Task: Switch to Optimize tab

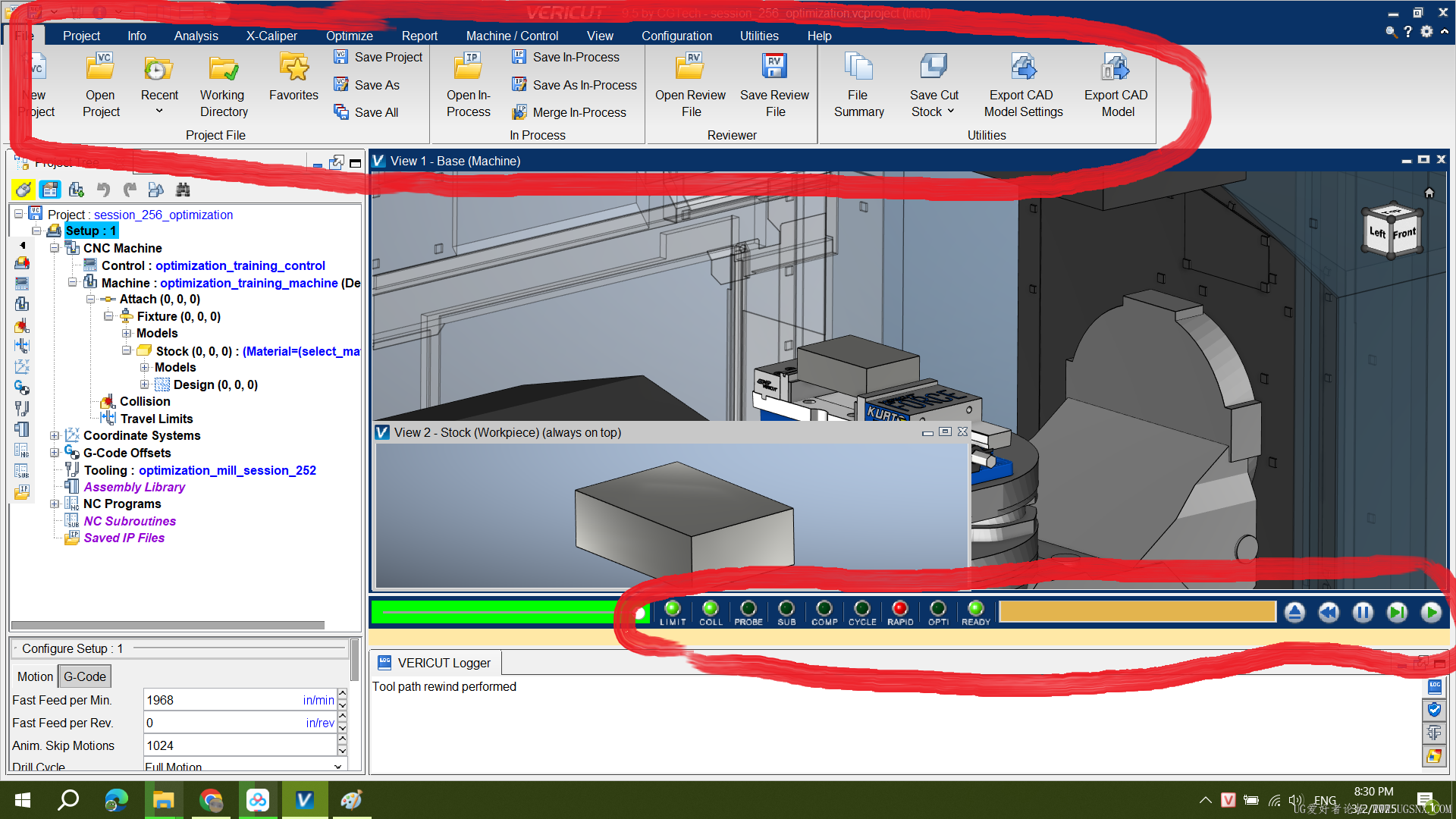Action: pos(349,36)
